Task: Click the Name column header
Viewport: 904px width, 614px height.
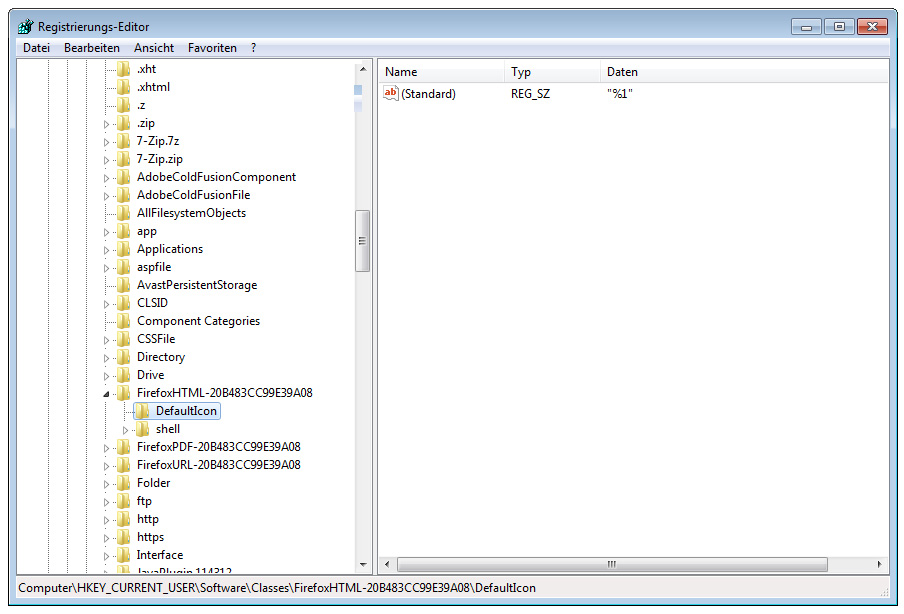Action: click(x=440, y=72)
